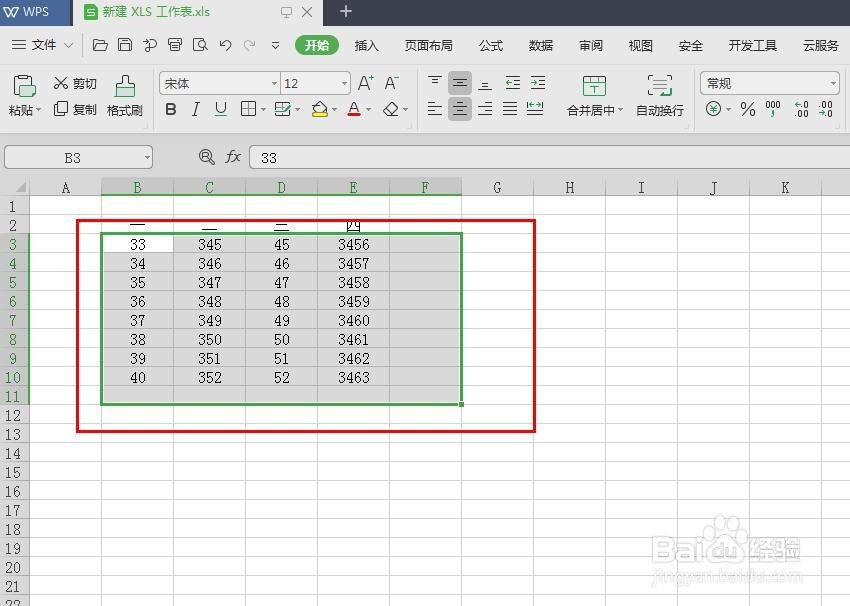Screen dimensions: 850x606
Task: Expand quick access toolbar customization arrow
Action: click(275, 46)
